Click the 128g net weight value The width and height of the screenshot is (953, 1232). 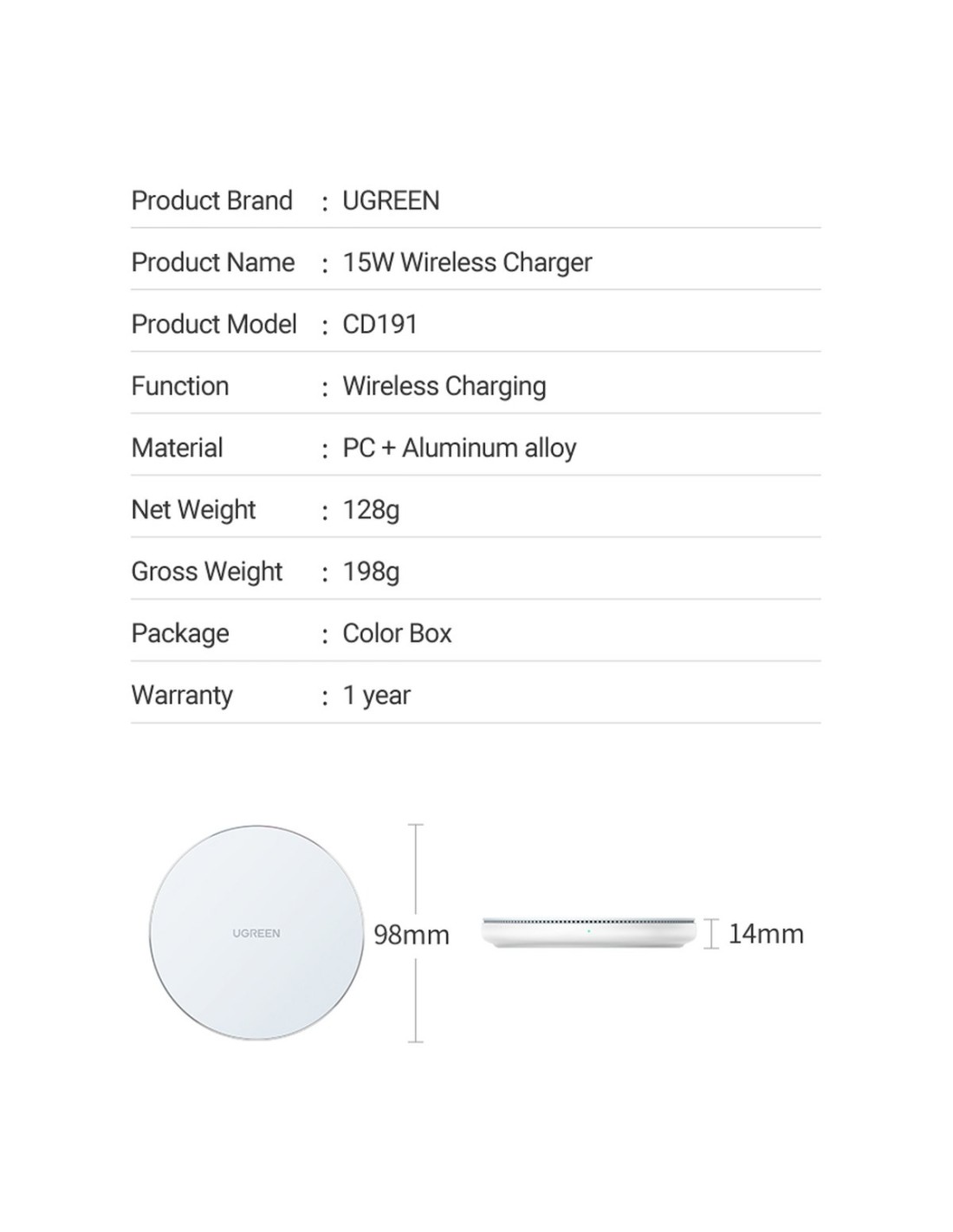coord(371,509)
